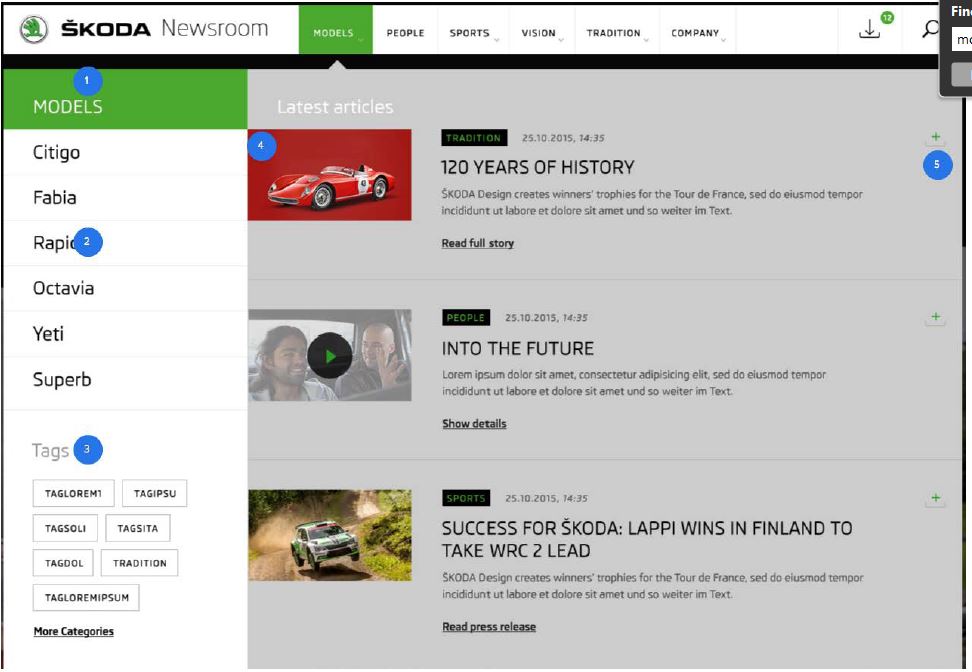
Task: Select the Rapid model entry
Action: tap(125, 243)
